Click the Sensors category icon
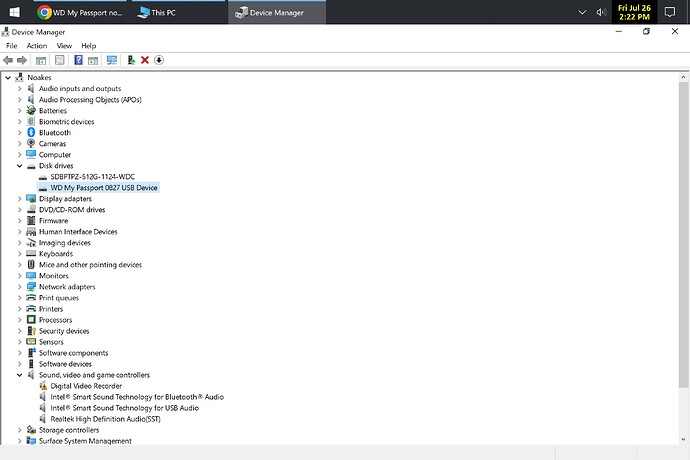The width and height of the screenshot is (690, 460). click(x=31, y=342)
